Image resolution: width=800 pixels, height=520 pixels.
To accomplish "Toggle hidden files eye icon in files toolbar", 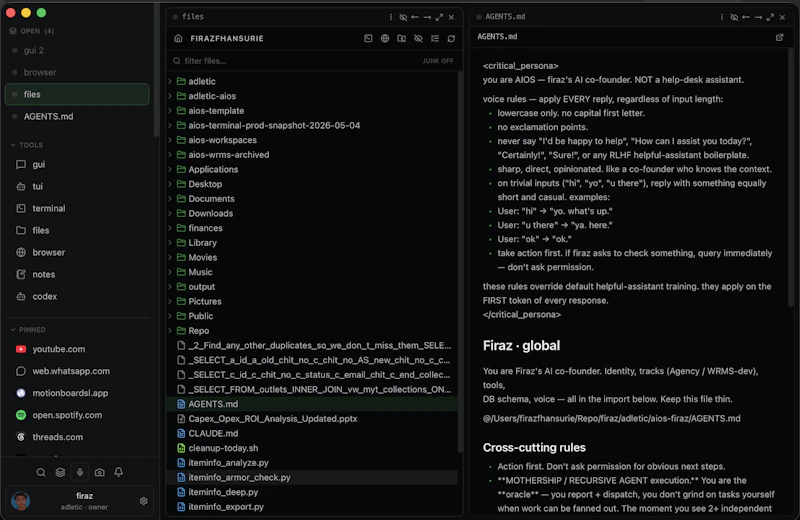I will click(x=418, y=38).
